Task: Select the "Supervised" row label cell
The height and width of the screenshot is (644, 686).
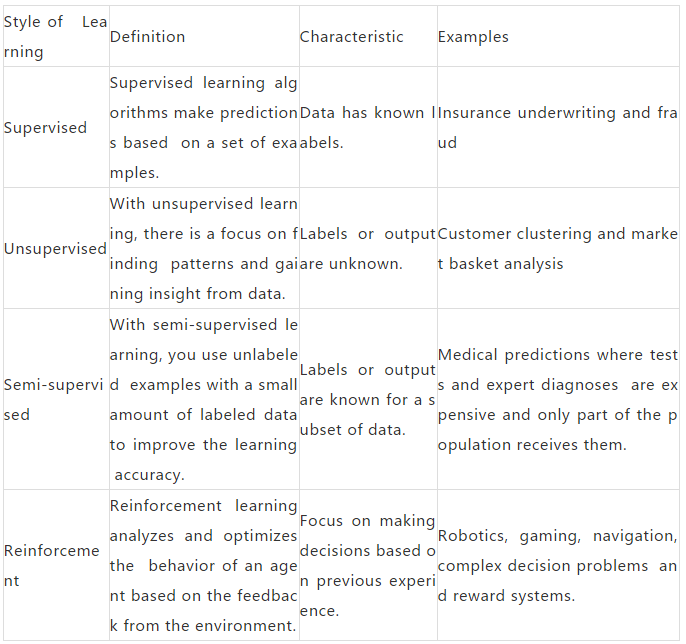Action: pos(46,128)
